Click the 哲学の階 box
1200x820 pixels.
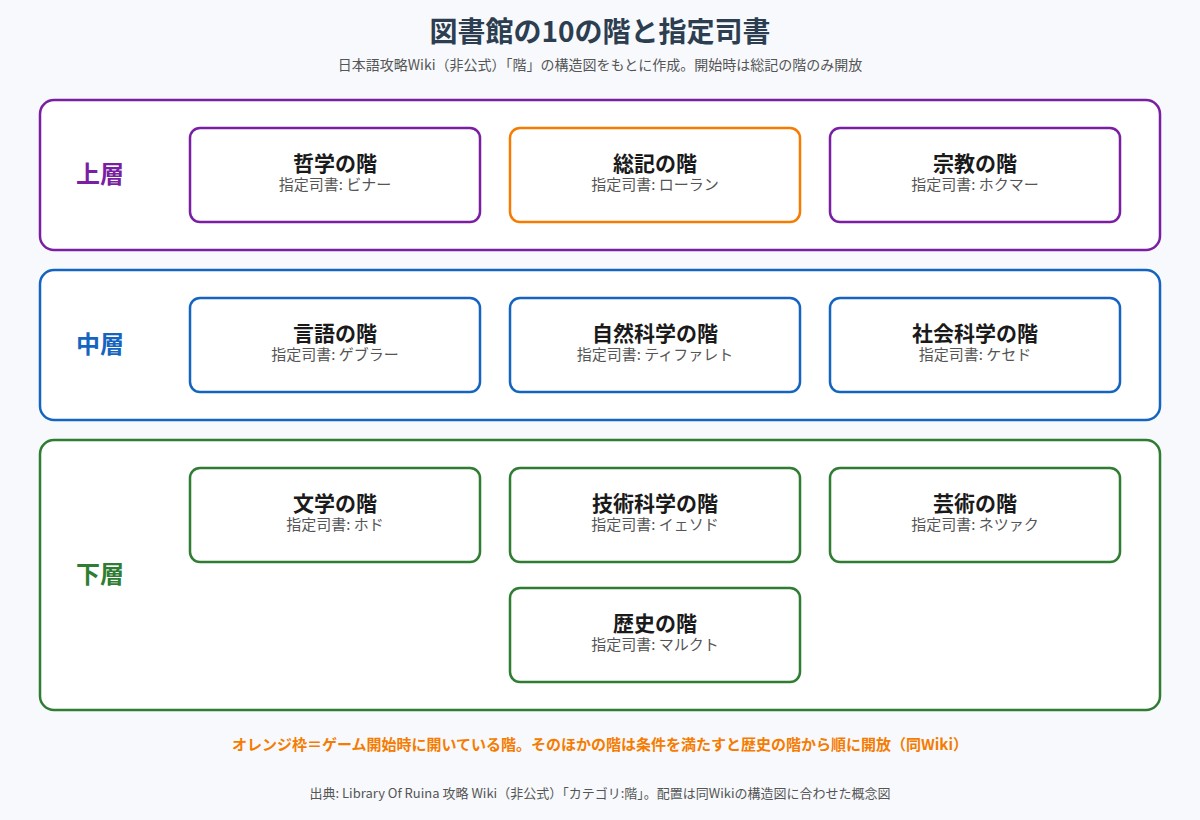(x=335, y=175)
